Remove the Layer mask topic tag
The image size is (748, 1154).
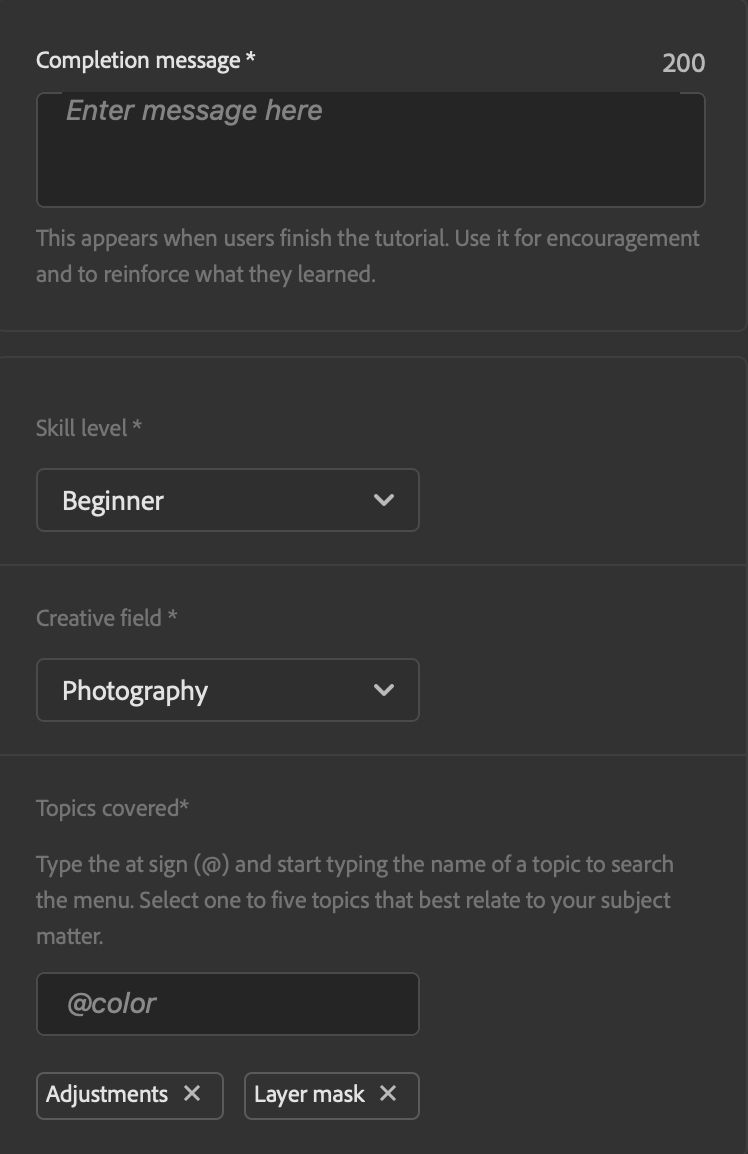point(388,1094)
